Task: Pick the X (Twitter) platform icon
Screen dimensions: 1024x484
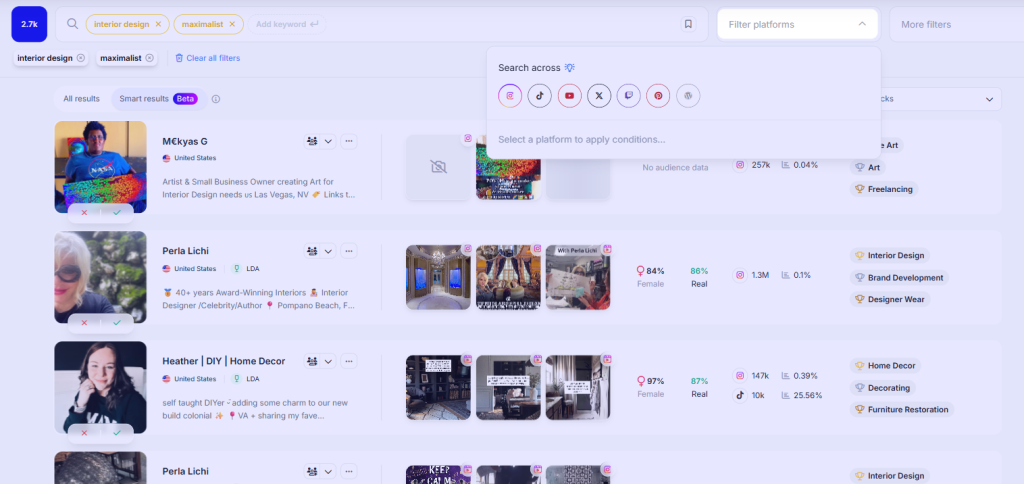Action: 599,96
